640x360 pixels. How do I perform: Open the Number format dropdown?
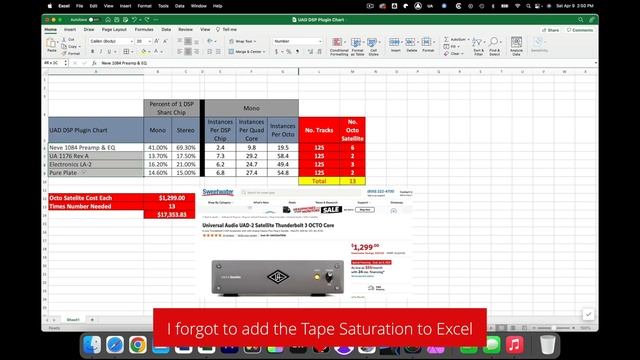[320, 41]
